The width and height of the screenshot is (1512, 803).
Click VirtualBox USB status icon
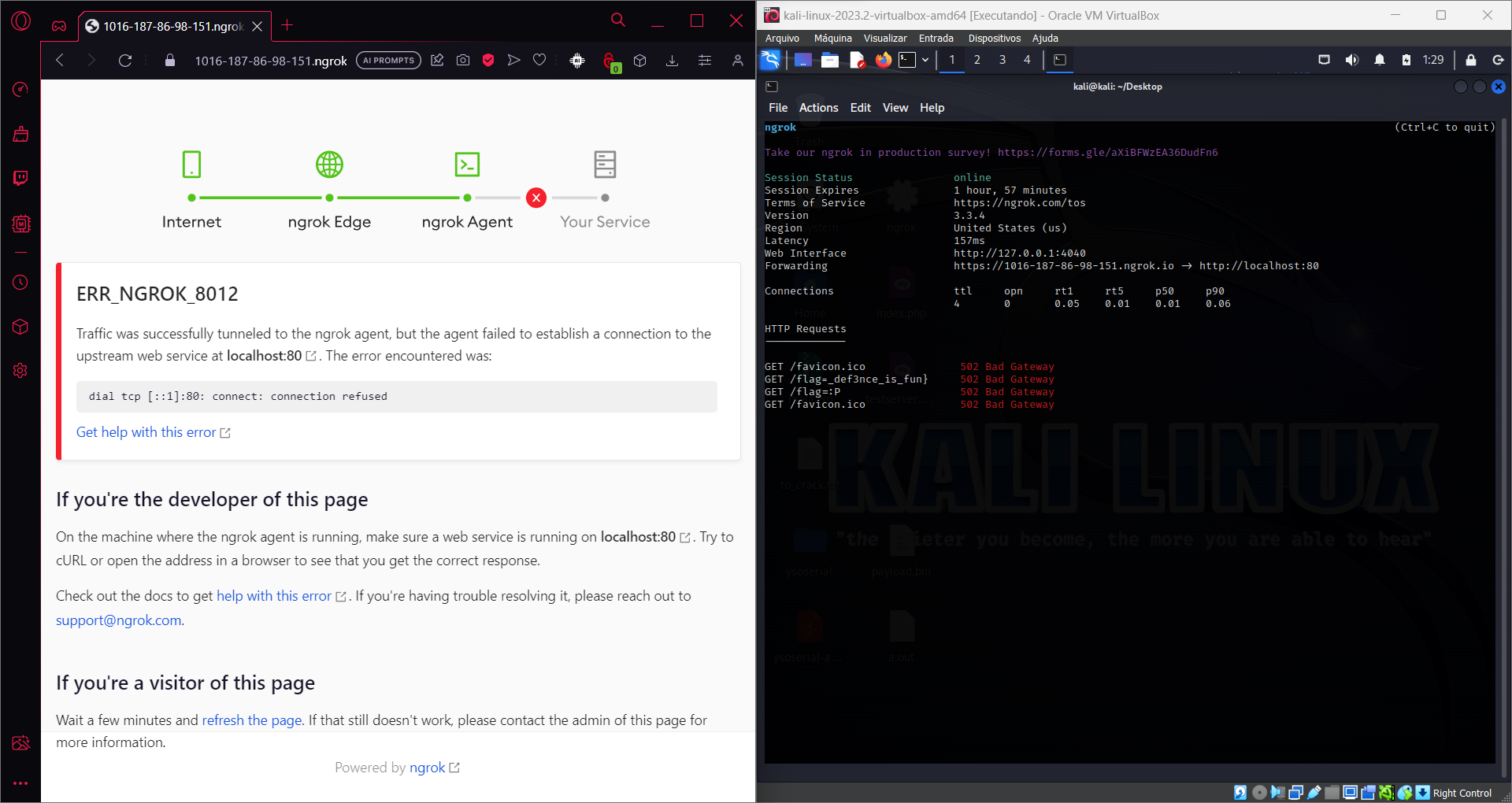tap(1314, 793)
